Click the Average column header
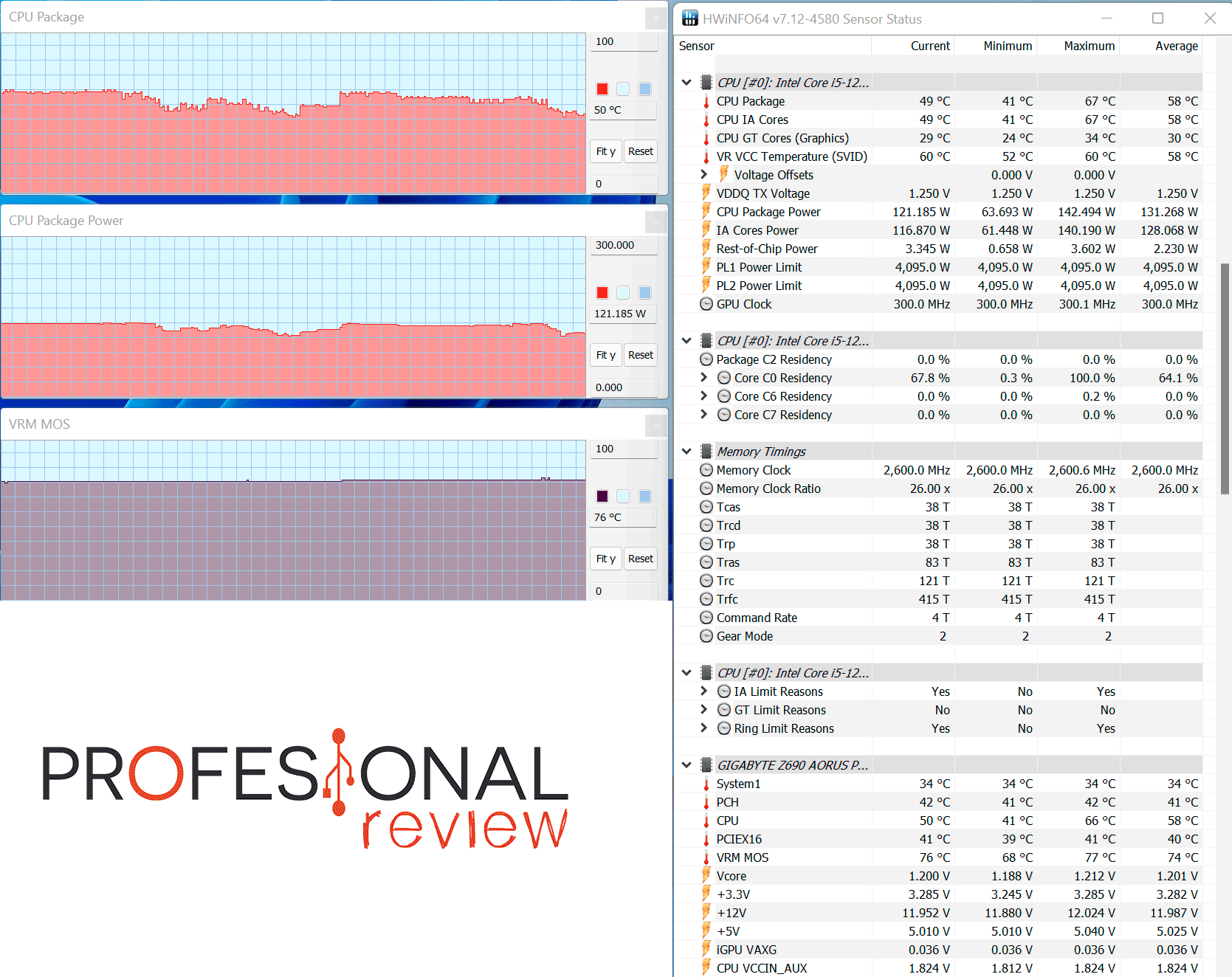This screenshot has width=1232, height=977. click(1161, 46)
